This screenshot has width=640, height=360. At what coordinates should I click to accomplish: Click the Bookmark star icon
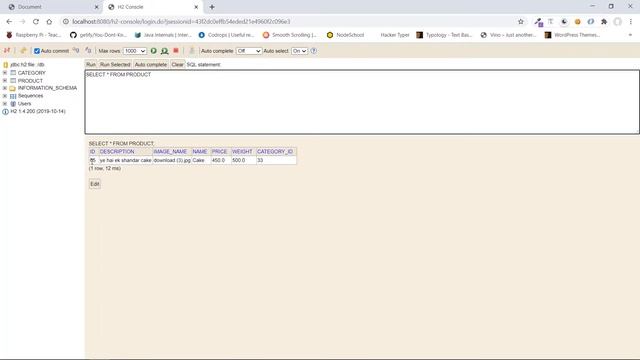click(520, 22)
